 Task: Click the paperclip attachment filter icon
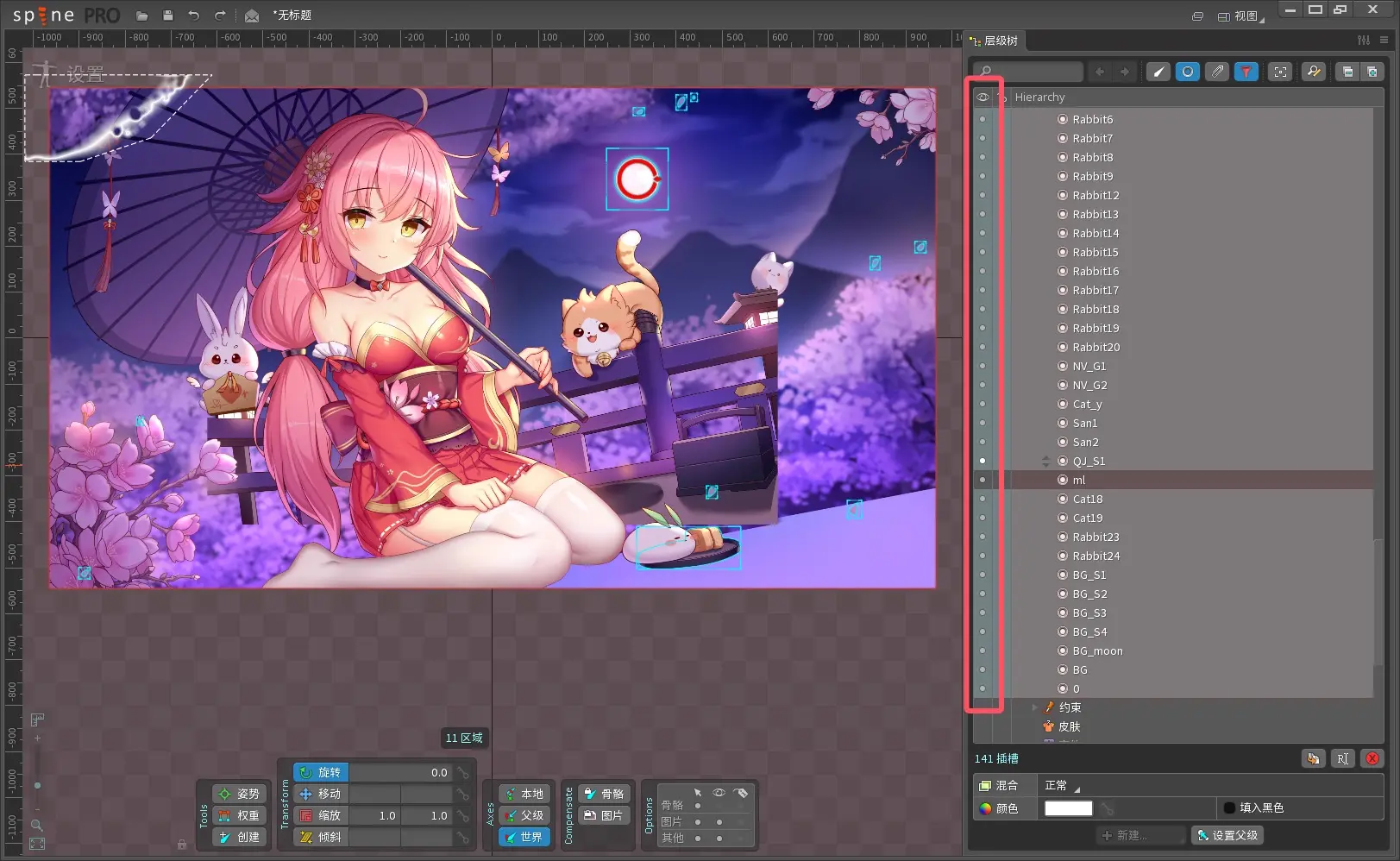tap(1217, 72)
